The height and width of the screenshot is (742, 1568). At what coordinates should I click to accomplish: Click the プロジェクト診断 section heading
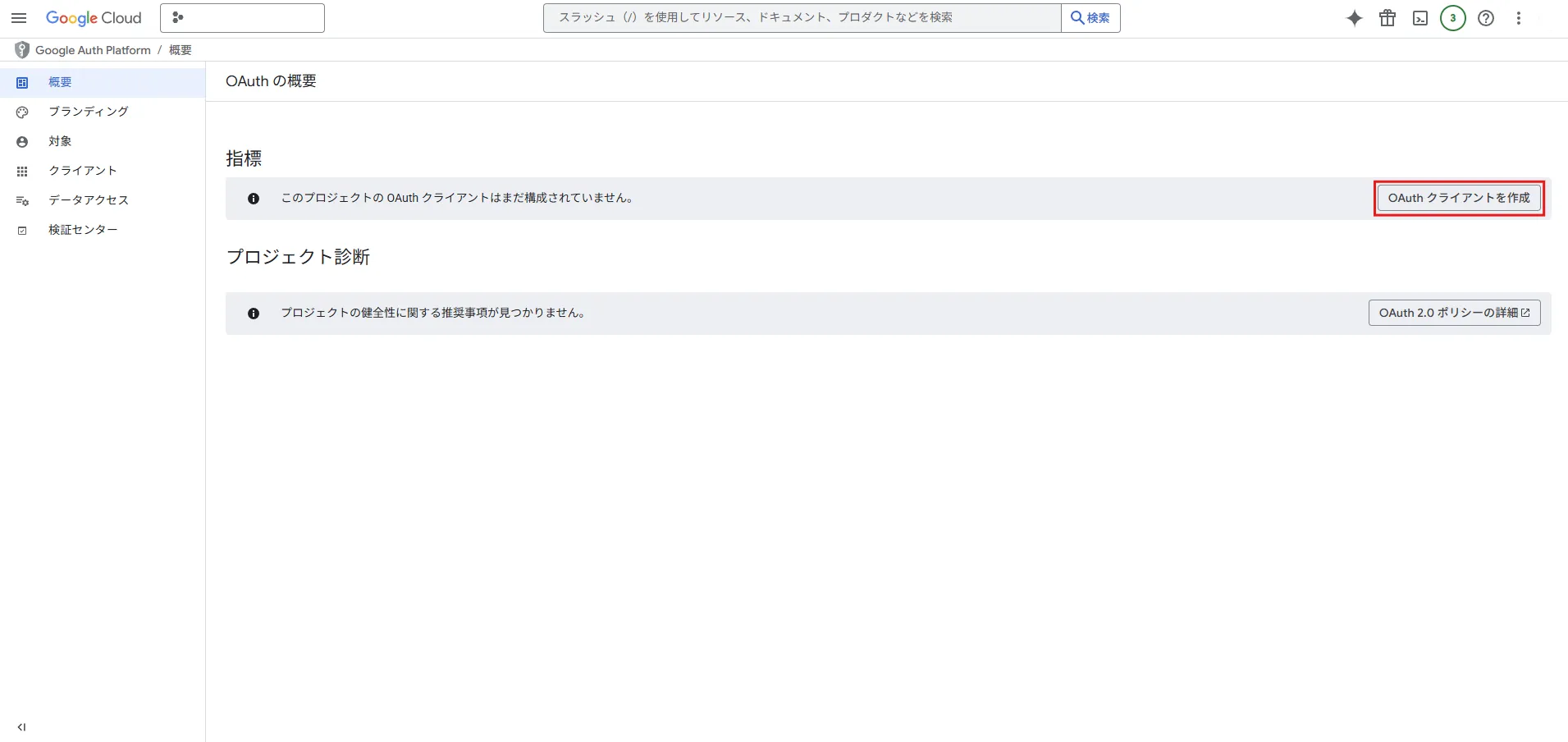click(x=298, y=257)
